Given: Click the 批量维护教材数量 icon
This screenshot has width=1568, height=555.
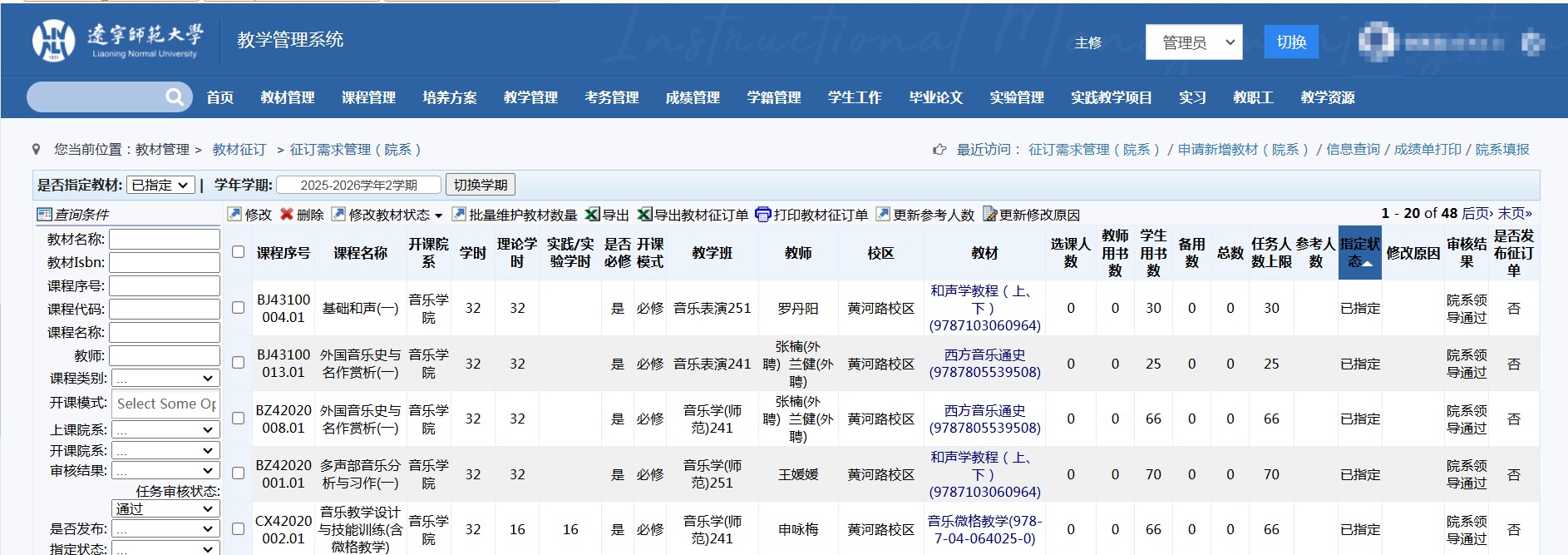Looking at the screenshot, I should click(458, 215).
